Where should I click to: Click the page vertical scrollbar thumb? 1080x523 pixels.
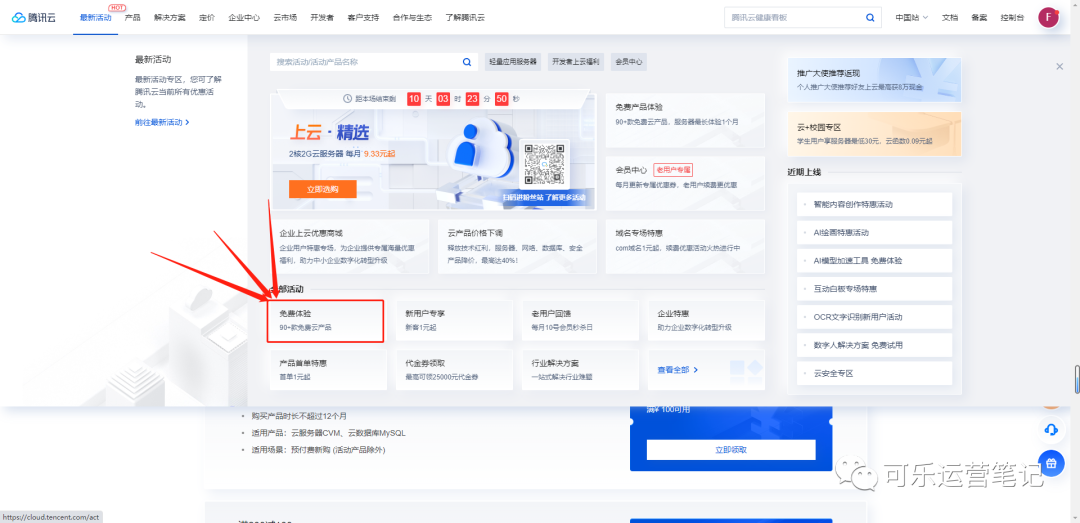(x=1076, y=379)
